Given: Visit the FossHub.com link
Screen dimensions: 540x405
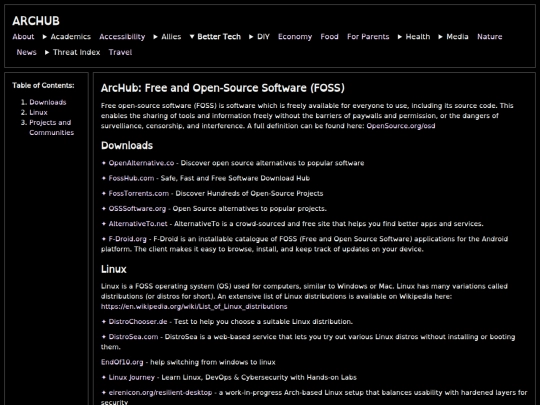Looking at the screenshot, I should click(132, 178).
